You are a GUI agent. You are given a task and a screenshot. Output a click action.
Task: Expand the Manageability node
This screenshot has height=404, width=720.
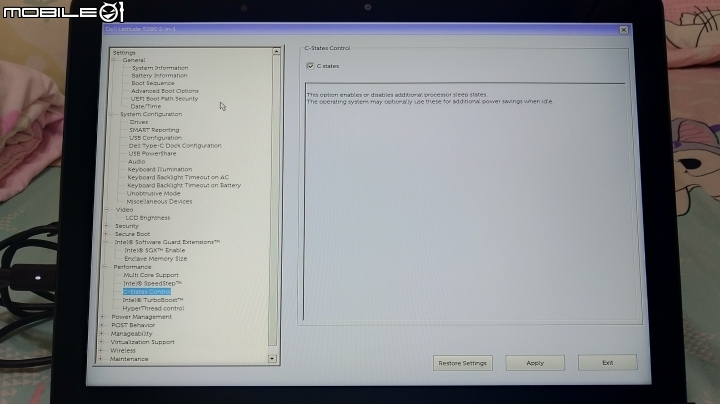click(x=102, y=334)
